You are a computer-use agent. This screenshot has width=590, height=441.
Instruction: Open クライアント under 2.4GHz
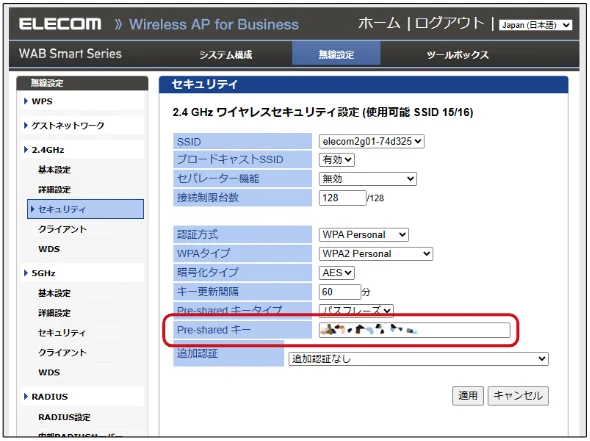[x=62, y=229]
